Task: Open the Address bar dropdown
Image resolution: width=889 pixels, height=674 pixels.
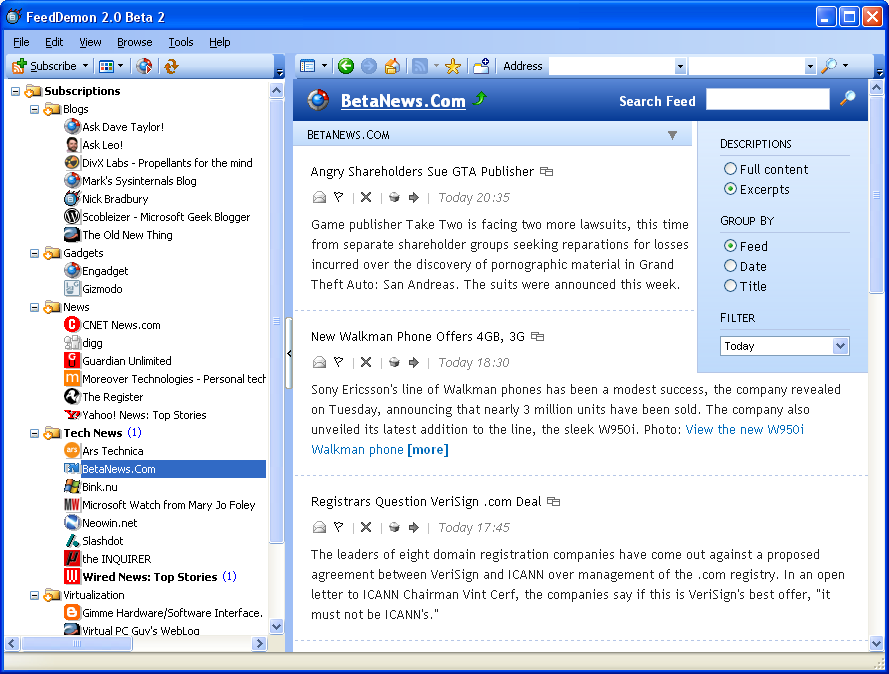Action: [680, 66]
